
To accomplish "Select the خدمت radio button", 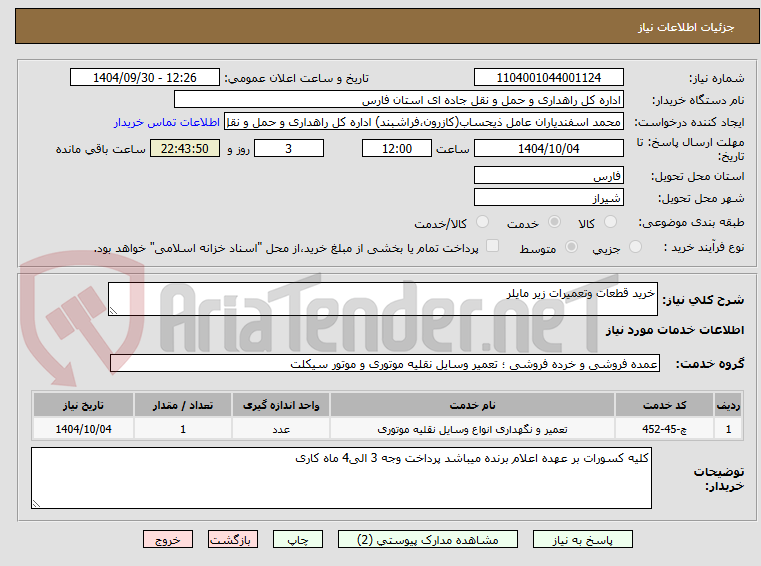I will pyautogui.click(x=554, y=222).
